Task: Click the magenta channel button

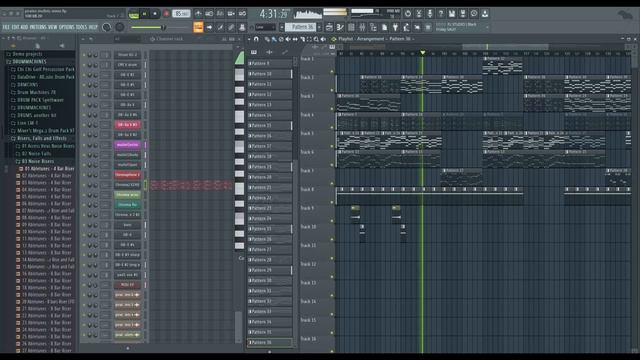Action: coord(127,145)
